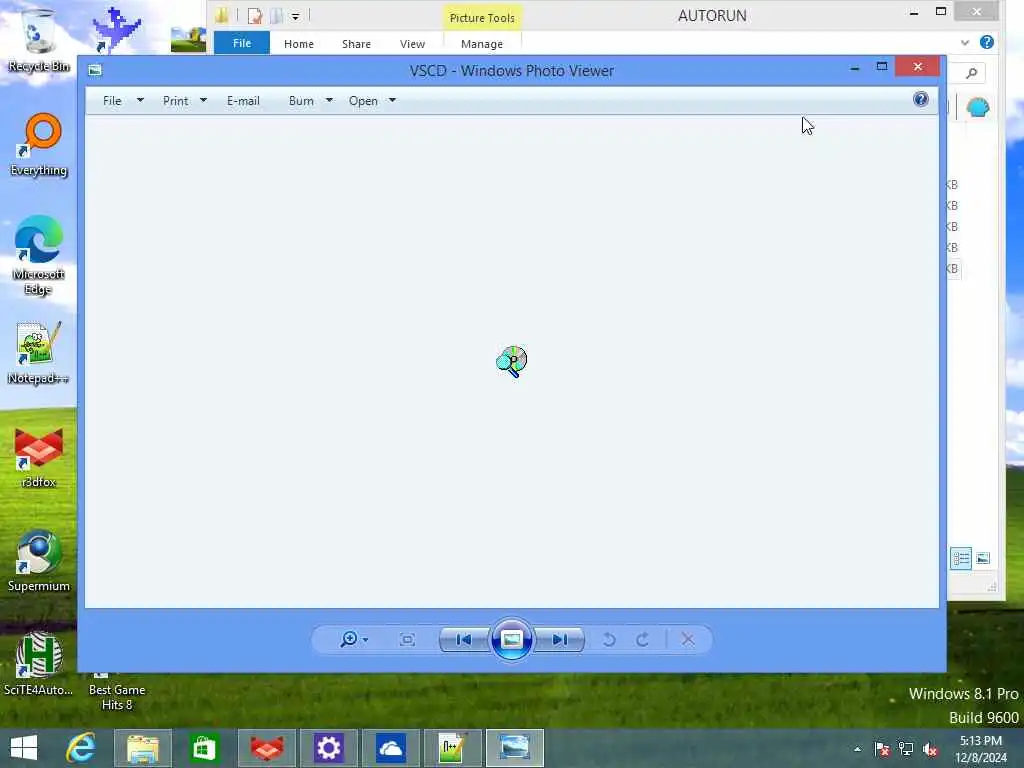1024x768 pixels.
Task: Open SciTE4Auto desktop shortcut
Action: click(x=39, y=664)
